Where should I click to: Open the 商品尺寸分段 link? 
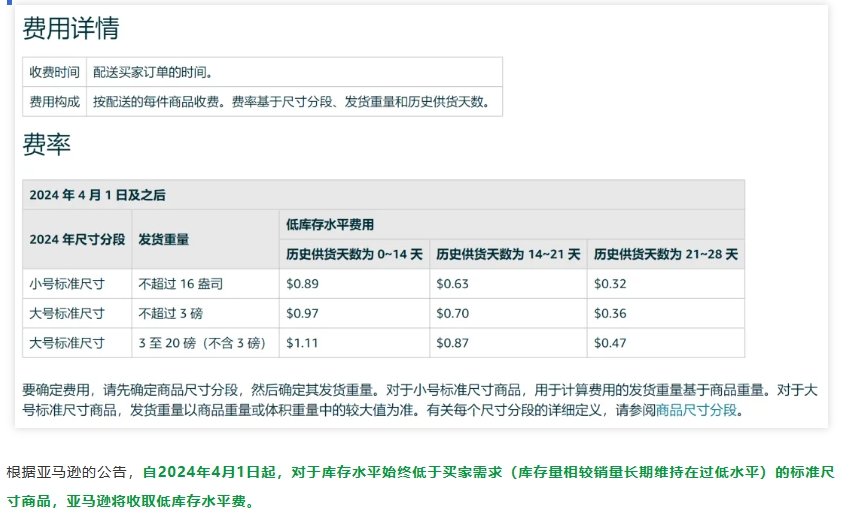(696, 410)
